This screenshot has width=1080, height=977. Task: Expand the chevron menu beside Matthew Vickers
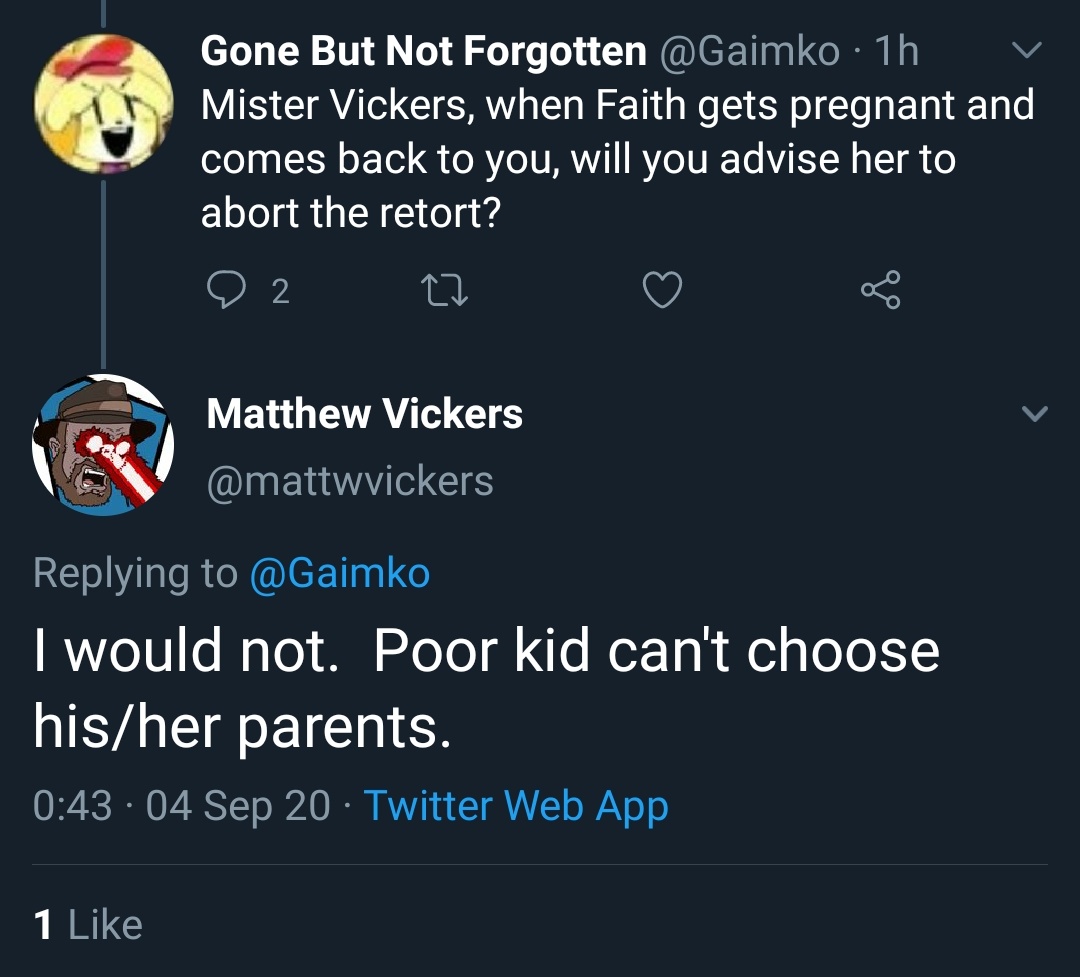(1035, 413)
